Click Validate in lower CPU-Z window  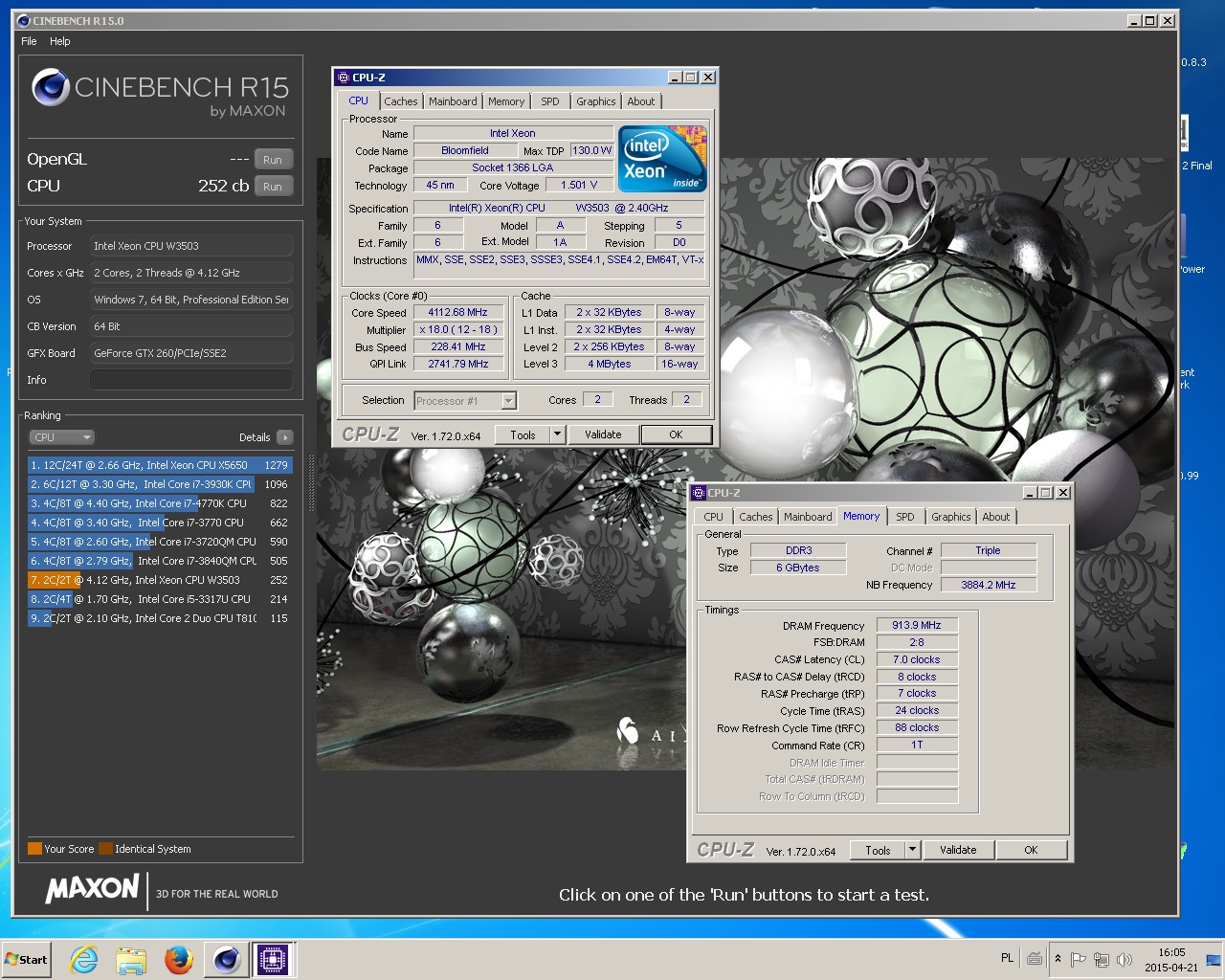958,850
